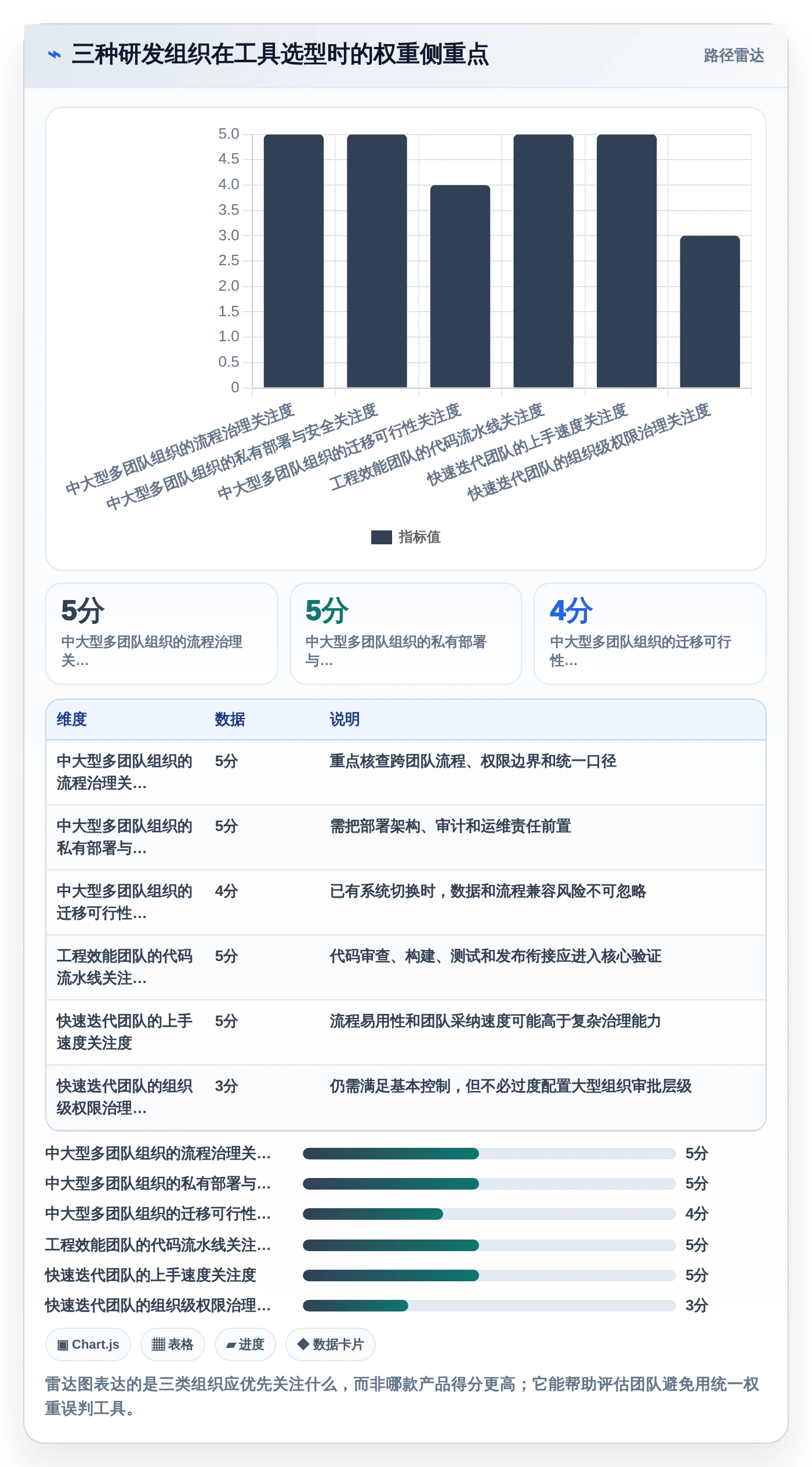This screenshot has height=1467, width=812.
Task: Open the 4分 迁移可行性 data card
Action: pos(650,634)
